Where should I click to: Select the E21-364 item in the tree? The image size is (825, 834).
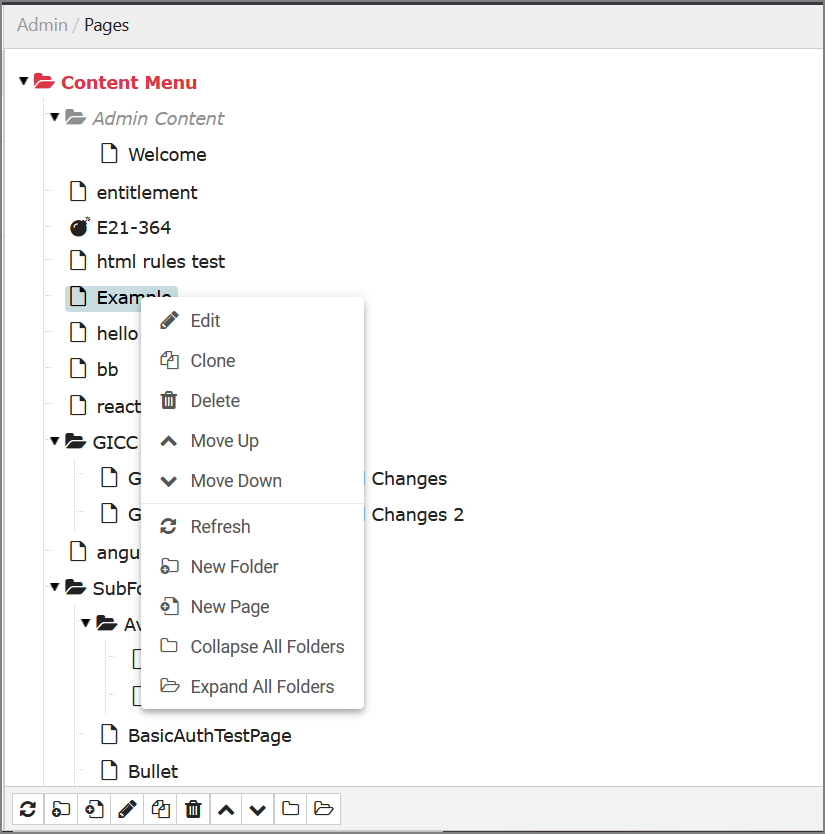coord(134,228)
